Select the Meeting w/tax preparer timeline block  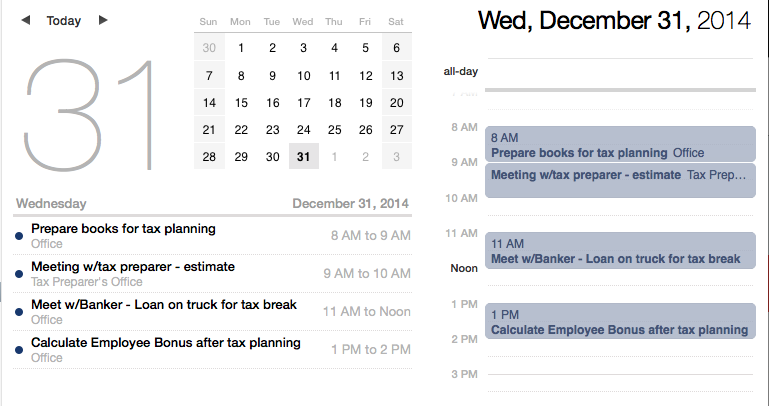[x=620, y=180]
